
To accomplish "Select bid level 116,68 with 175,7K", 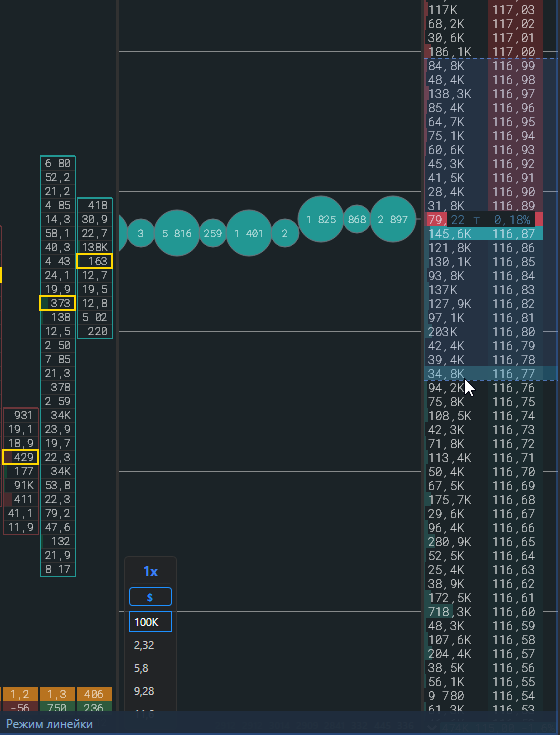I will point(485,500).
